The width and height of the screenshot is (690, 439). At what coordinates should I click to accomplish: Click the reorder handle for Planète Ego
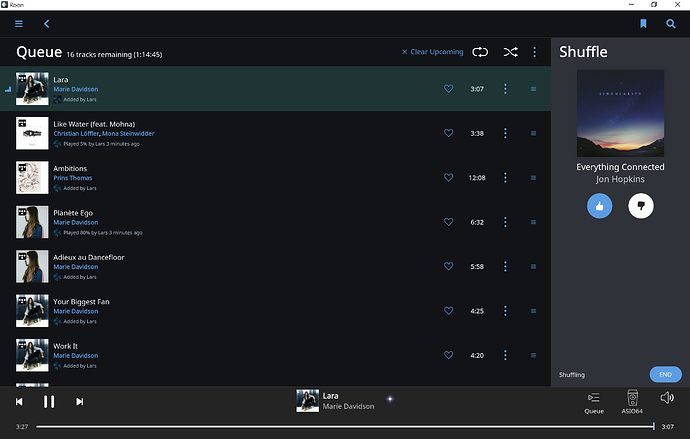tap(533, 222)
